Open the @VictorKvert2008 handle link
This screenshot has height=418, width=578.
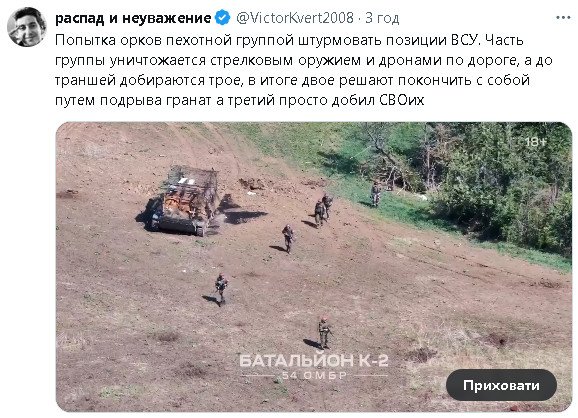pyautogui.click(x=295, y=18)
